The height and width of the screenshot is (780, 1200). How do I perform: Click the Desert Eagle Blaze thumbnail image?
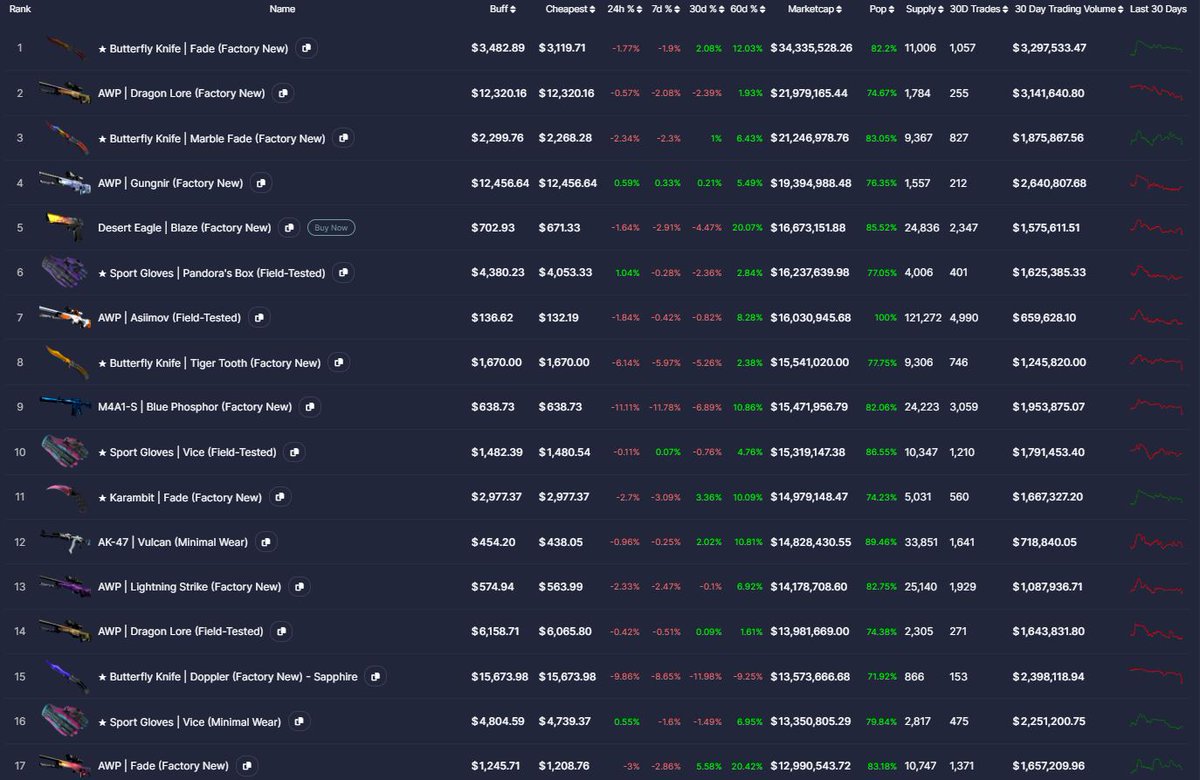pyautogui.click(x=64, y=227)
